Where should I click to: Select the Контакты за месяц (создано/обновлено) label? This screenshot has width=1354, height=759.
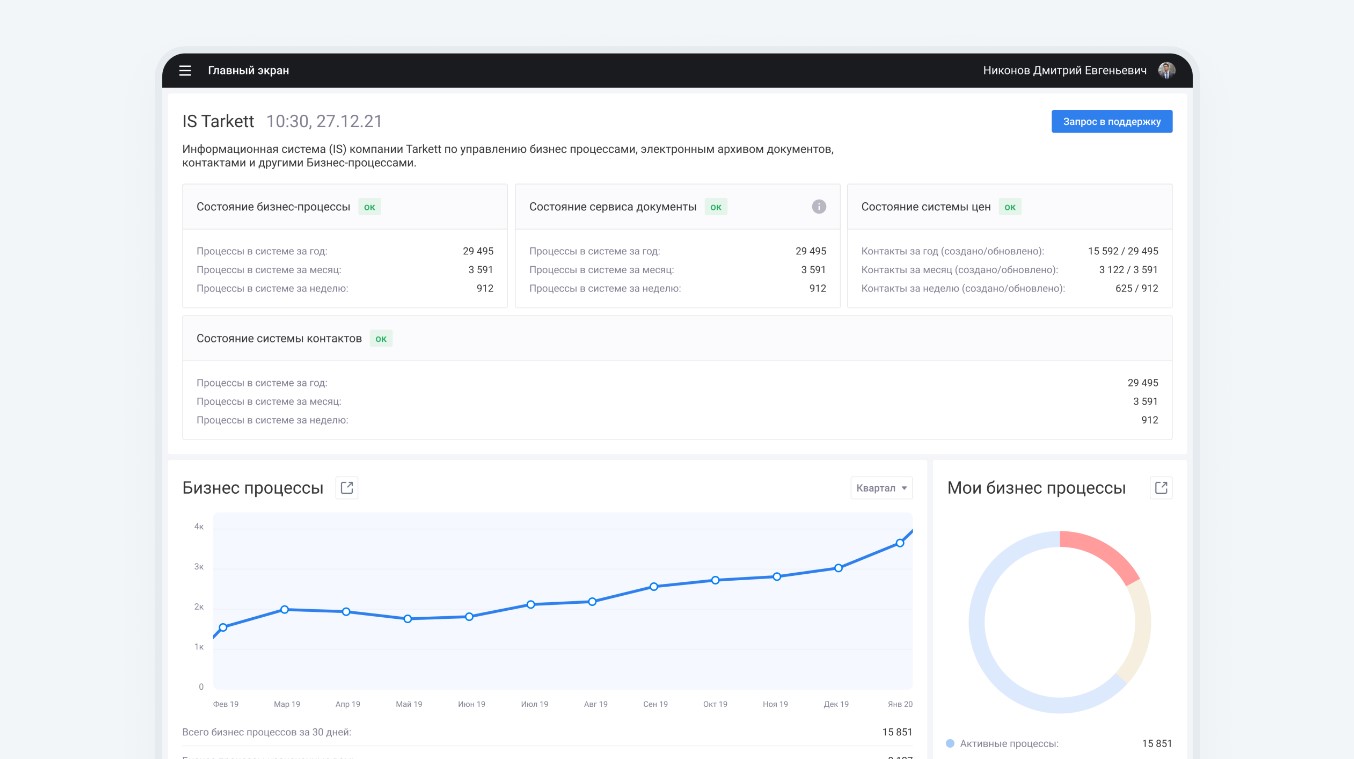pyautogui.click(x=959, y=270)
